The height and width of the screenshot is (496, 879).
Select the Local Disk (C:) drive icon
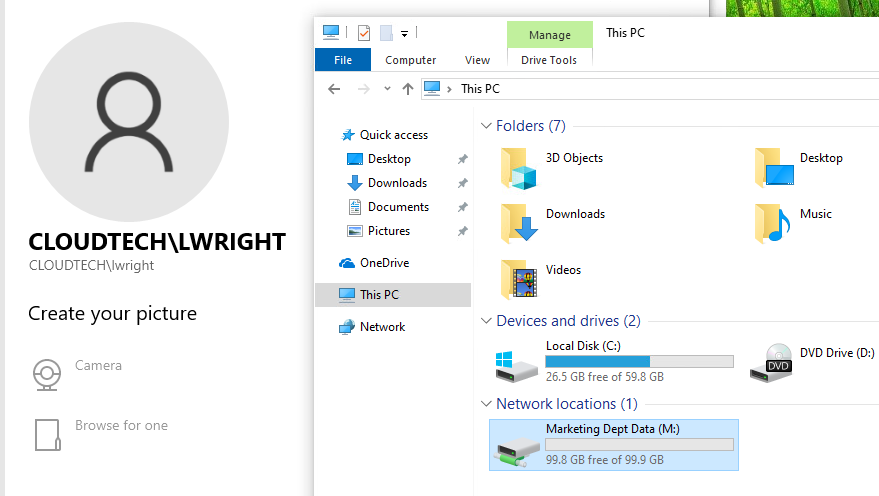tap(517, 363)
